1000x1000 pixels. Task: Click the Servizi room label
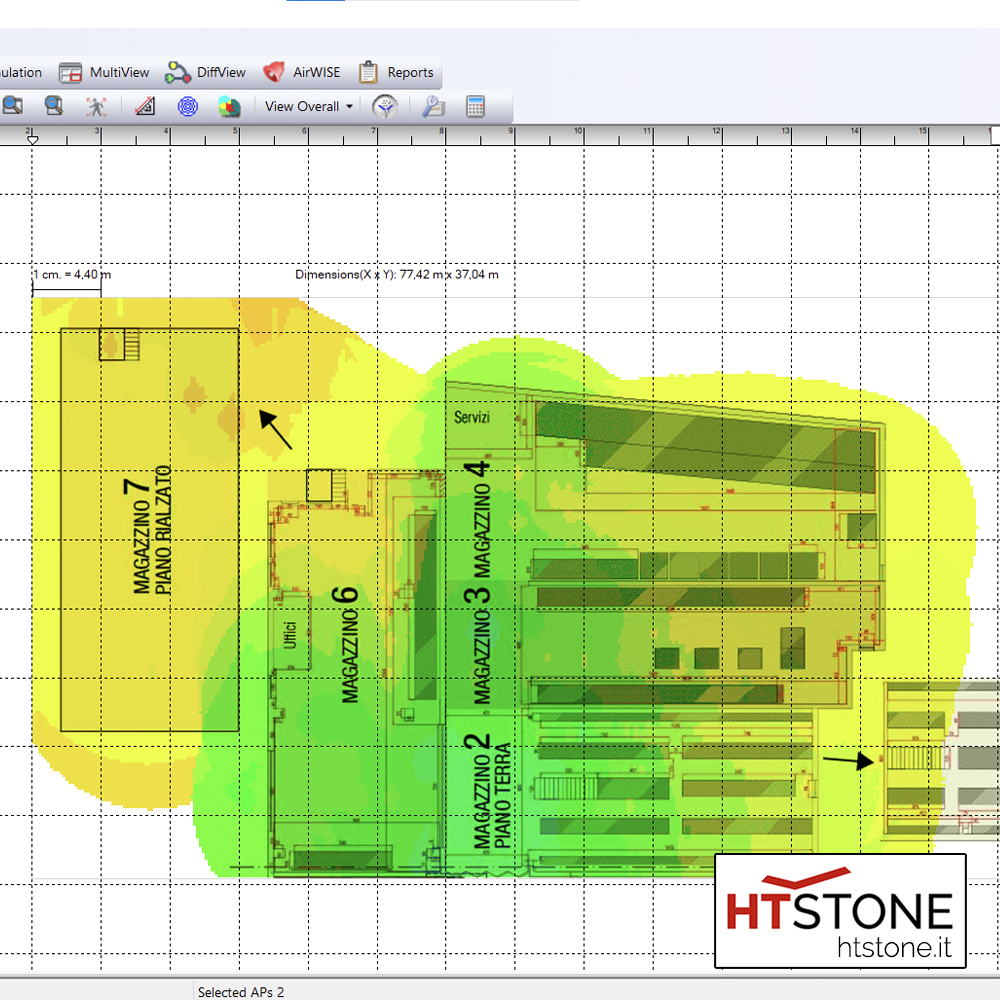click(472, 417)
